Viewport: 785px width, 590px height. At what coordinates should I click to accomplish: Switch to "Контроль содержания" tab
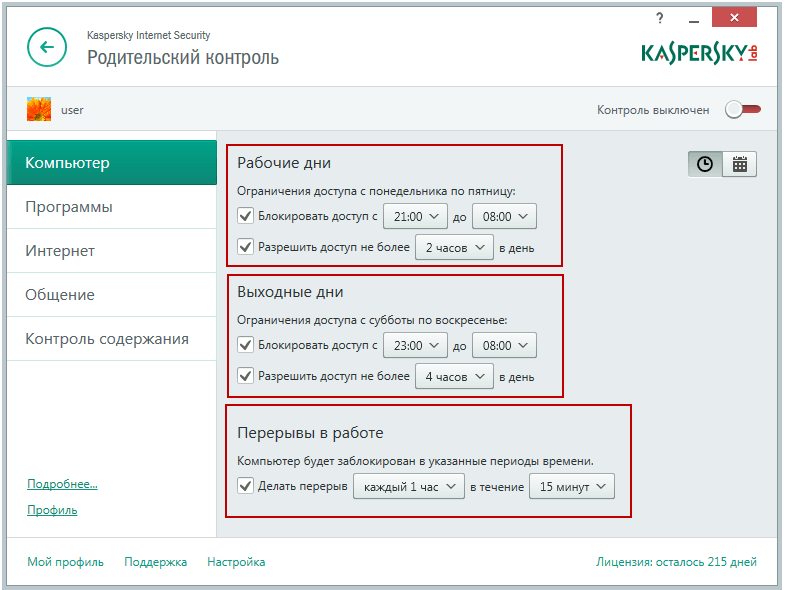[x=112, y=339]
